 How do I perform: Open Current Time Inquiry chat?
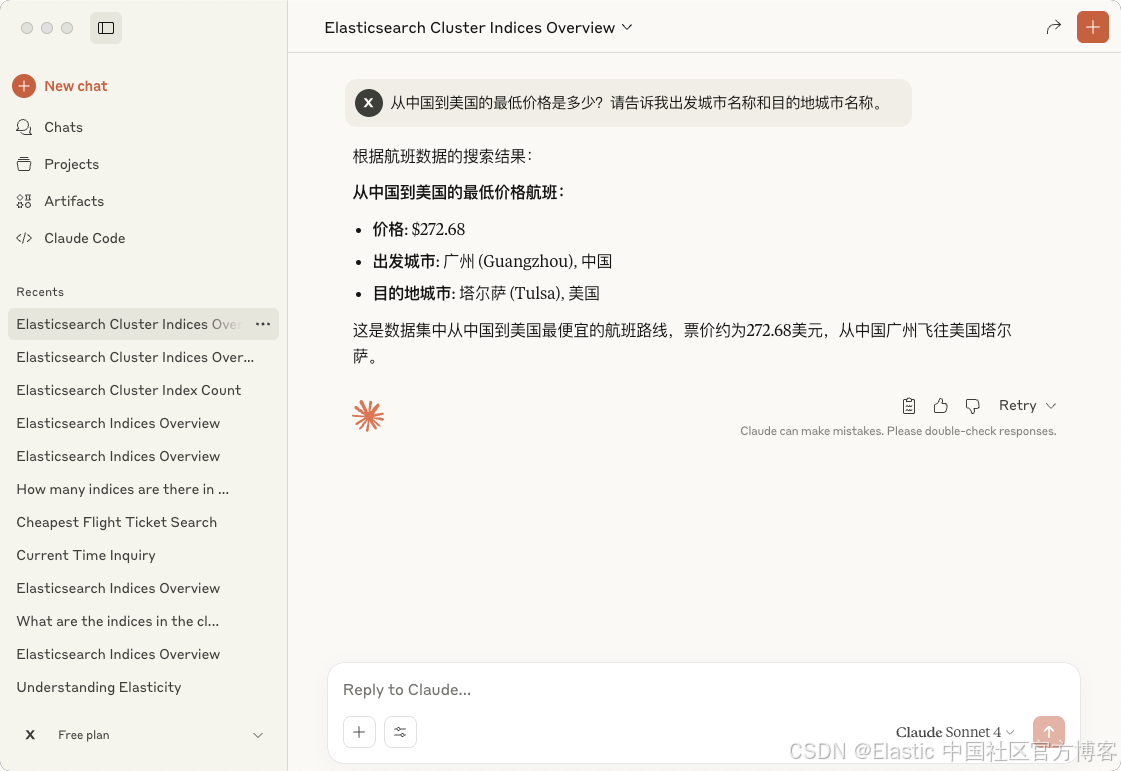click(x=86, y=555)
